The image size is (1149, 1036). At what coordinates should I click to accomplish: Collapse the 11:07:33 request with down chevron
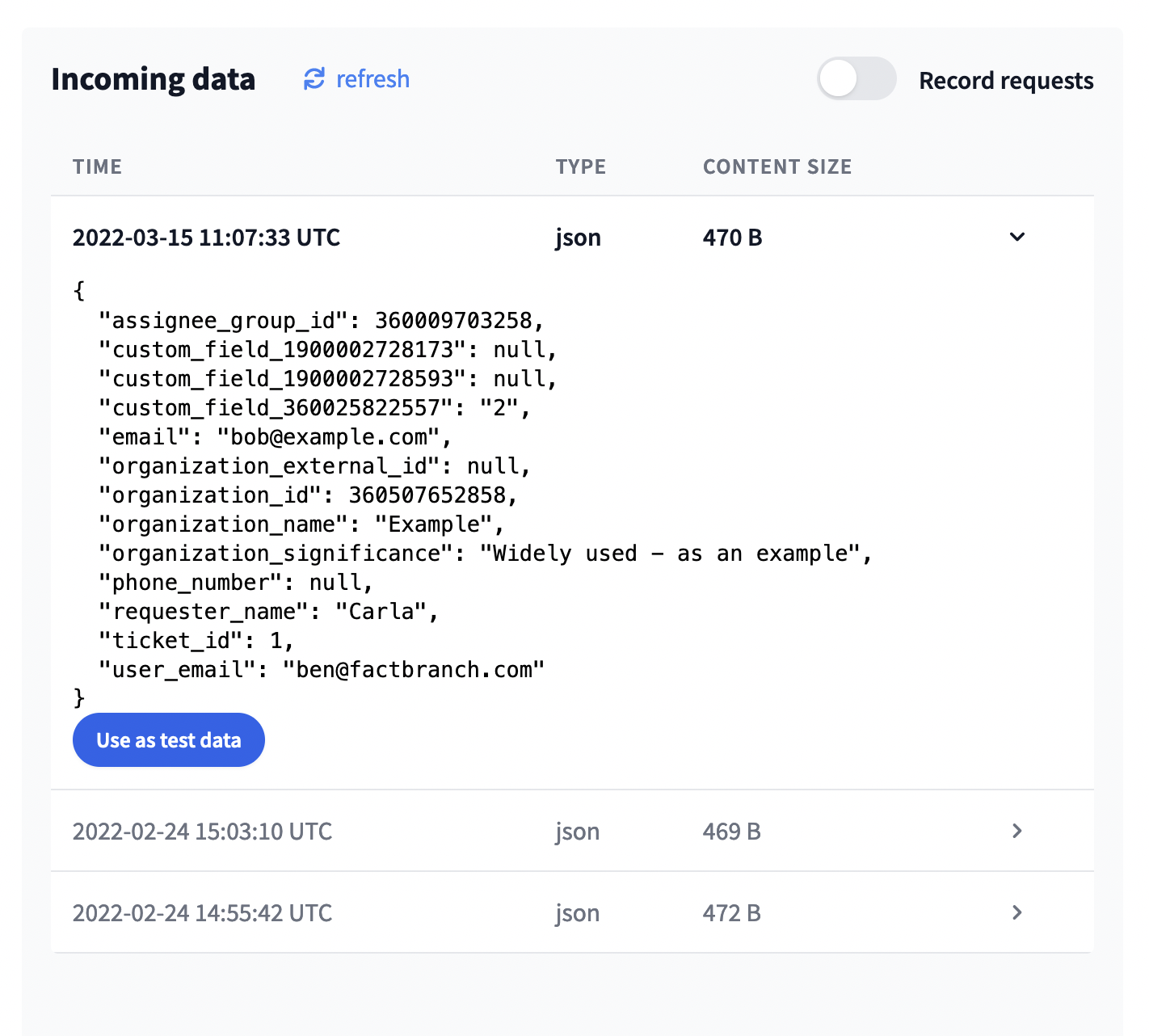(1017, 237)
